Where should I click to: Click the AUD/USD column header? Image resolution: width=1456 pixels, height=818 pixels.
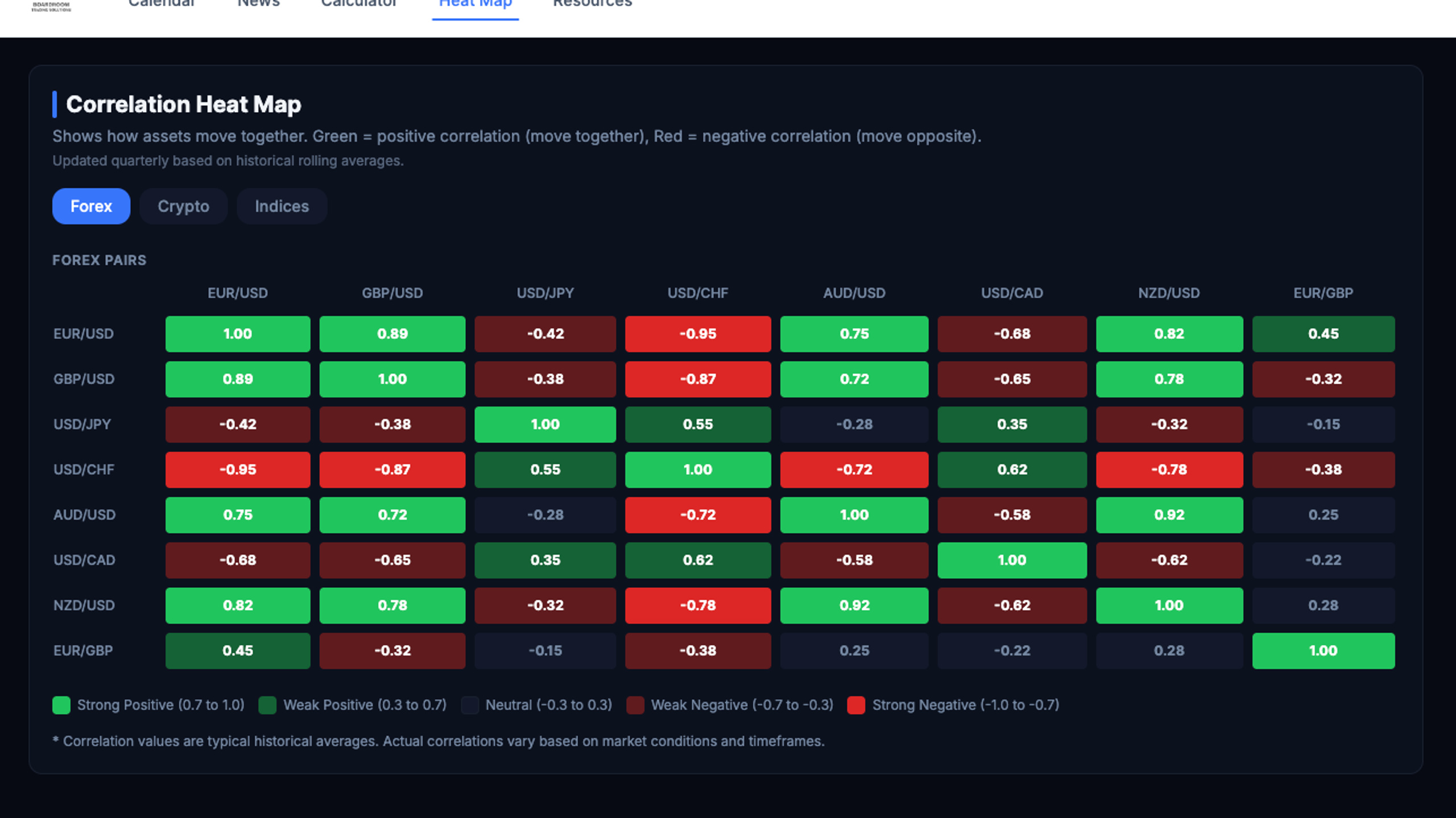coord(854,293)
